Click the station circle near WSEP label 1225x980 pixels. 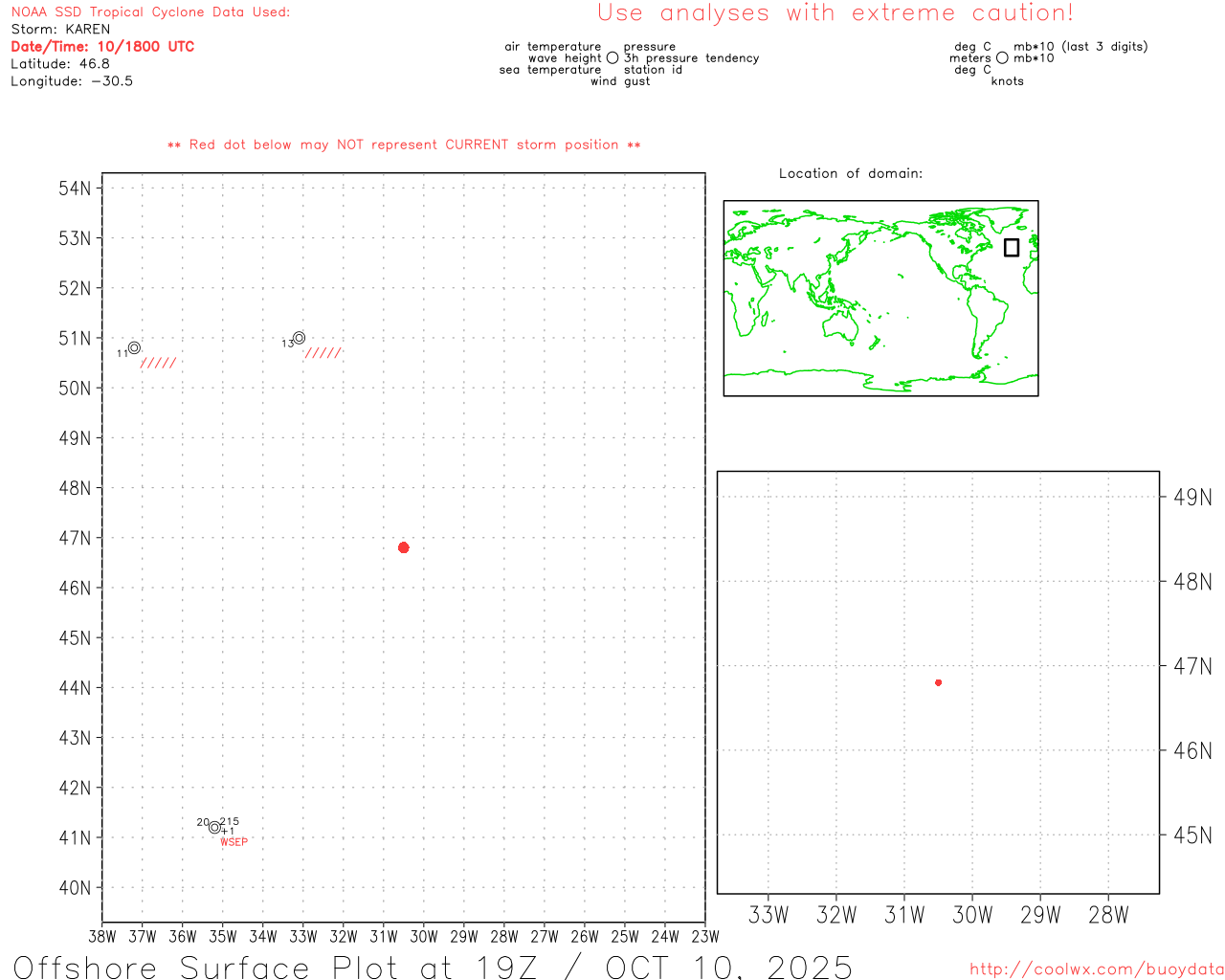(x=214, y=828)
